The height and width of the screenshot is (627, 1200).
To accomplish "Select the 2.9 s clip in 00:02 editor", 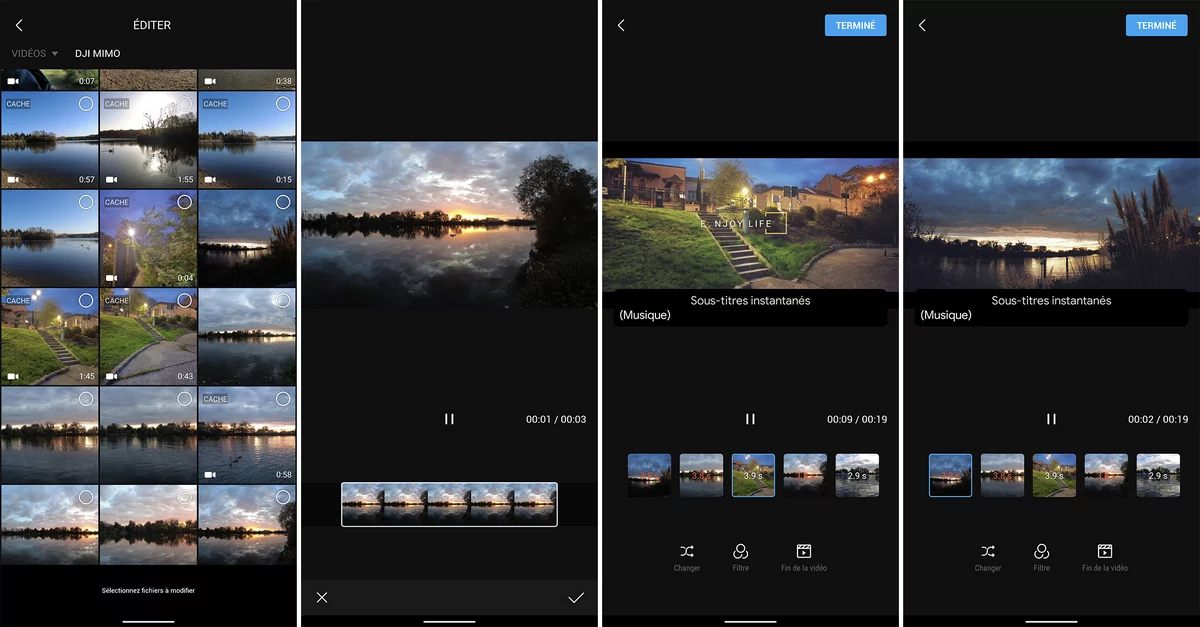I will coord(1158,475).
